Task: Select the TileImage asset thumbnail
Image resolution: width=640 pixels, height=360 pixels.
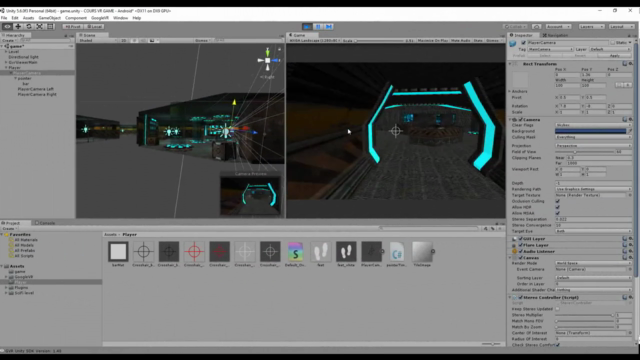Action: click(422, 251)
